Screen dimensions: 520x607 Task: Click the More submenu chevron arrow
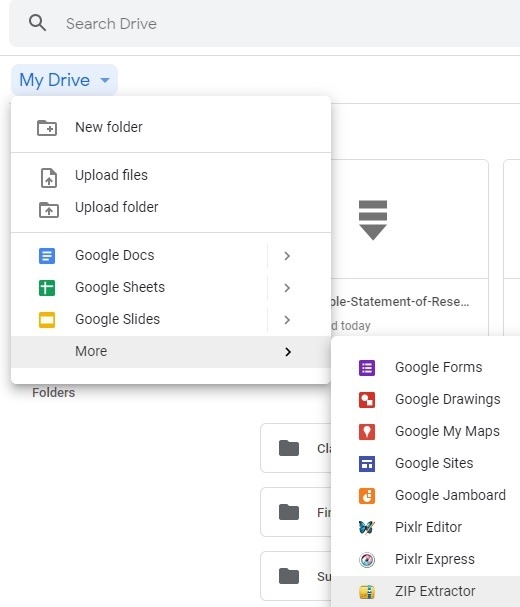[x=288, y=352]
